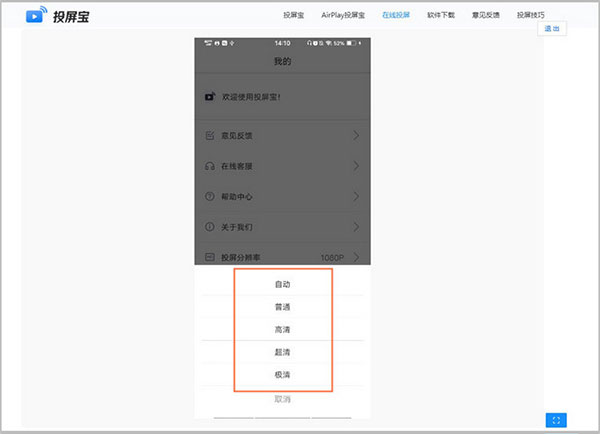Click the blue fullscreen icon button
This screenshot has width=600, height=434.
pyautogui.click(x=556, y=420)
